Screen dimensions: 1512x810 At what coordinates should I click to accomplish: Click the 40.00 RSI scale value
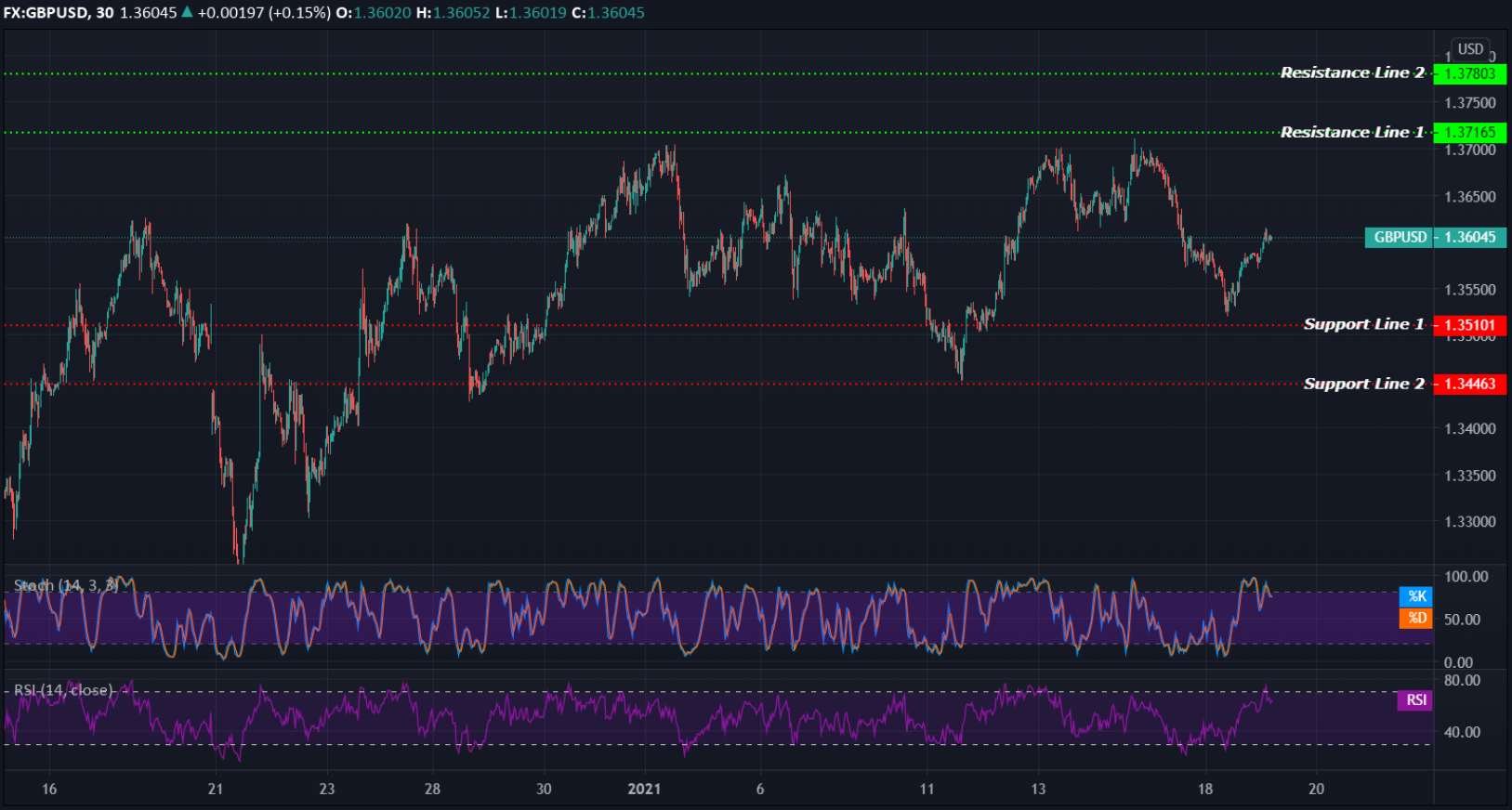[x=1462, y=732]
